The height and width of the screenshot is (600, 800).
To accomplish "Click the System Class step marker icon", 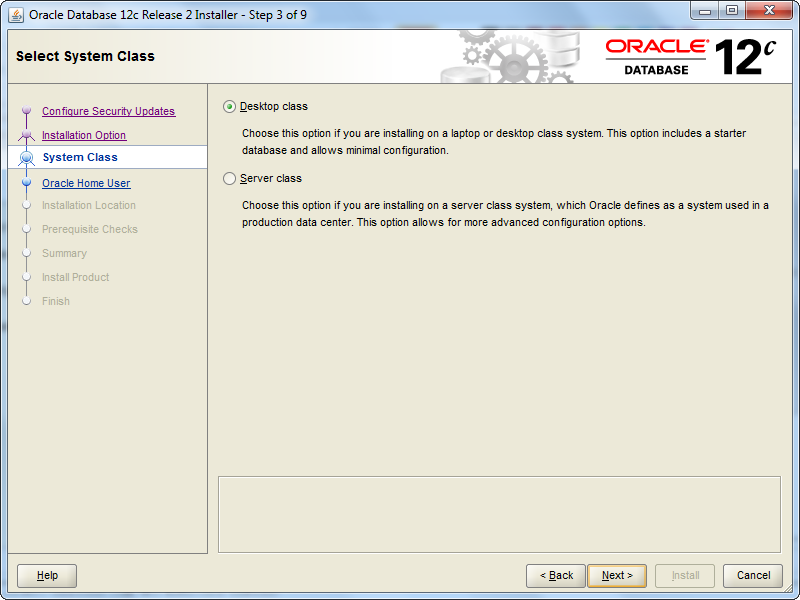I will pos(27,157).
